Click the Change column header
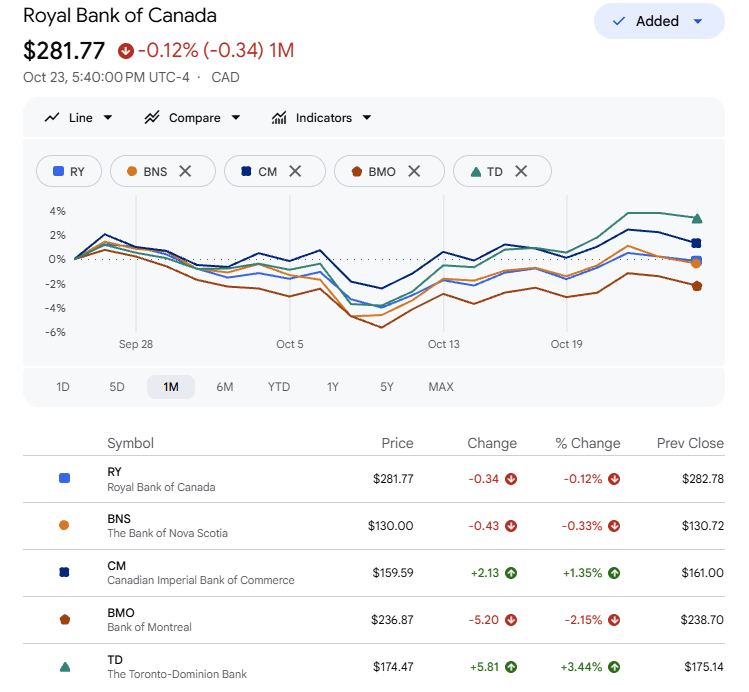Image resolution: width=749 pixels, height=692 pixels. pos(492,443)
